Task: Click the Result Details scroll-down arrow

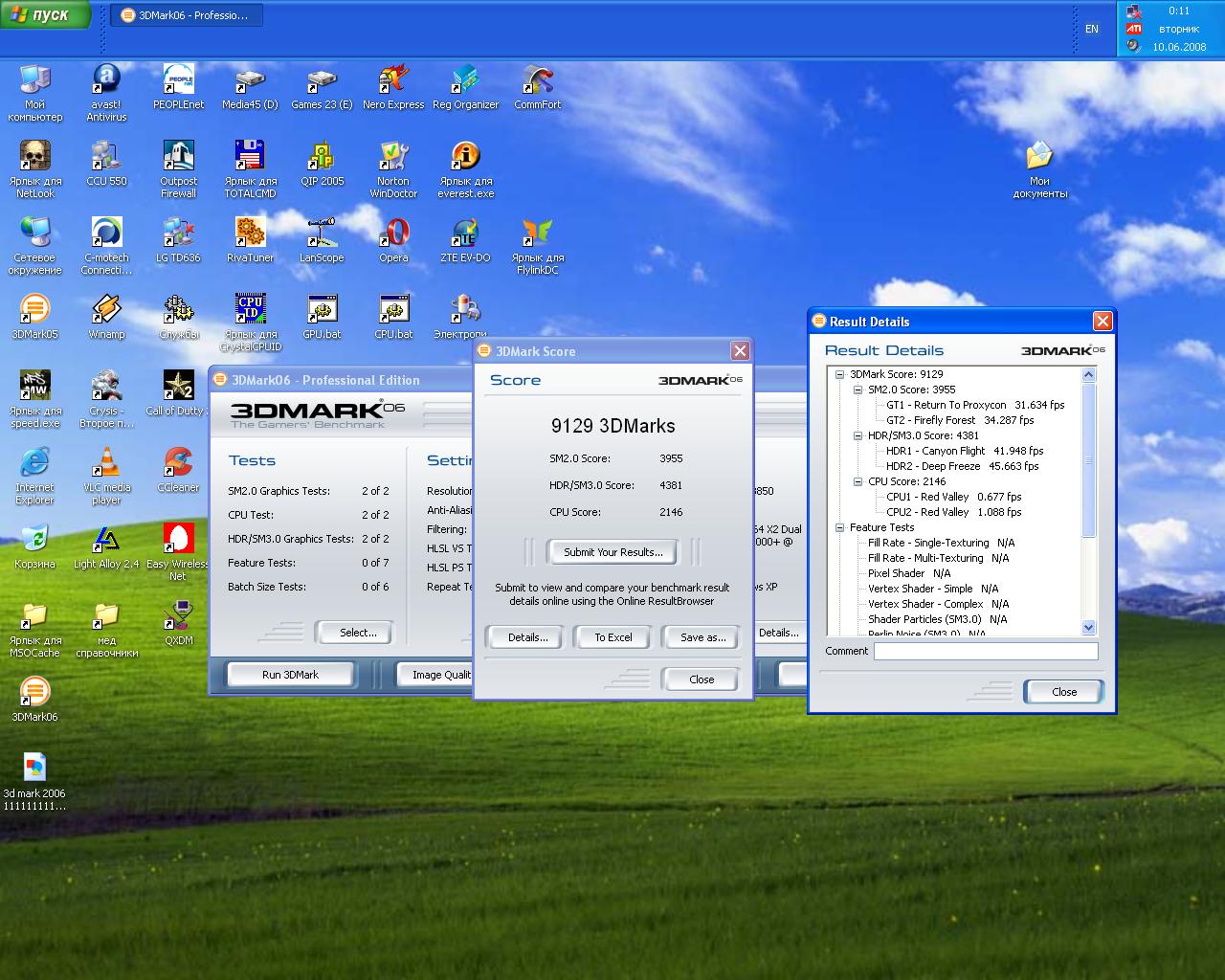Action: [x=1089, y=627]
